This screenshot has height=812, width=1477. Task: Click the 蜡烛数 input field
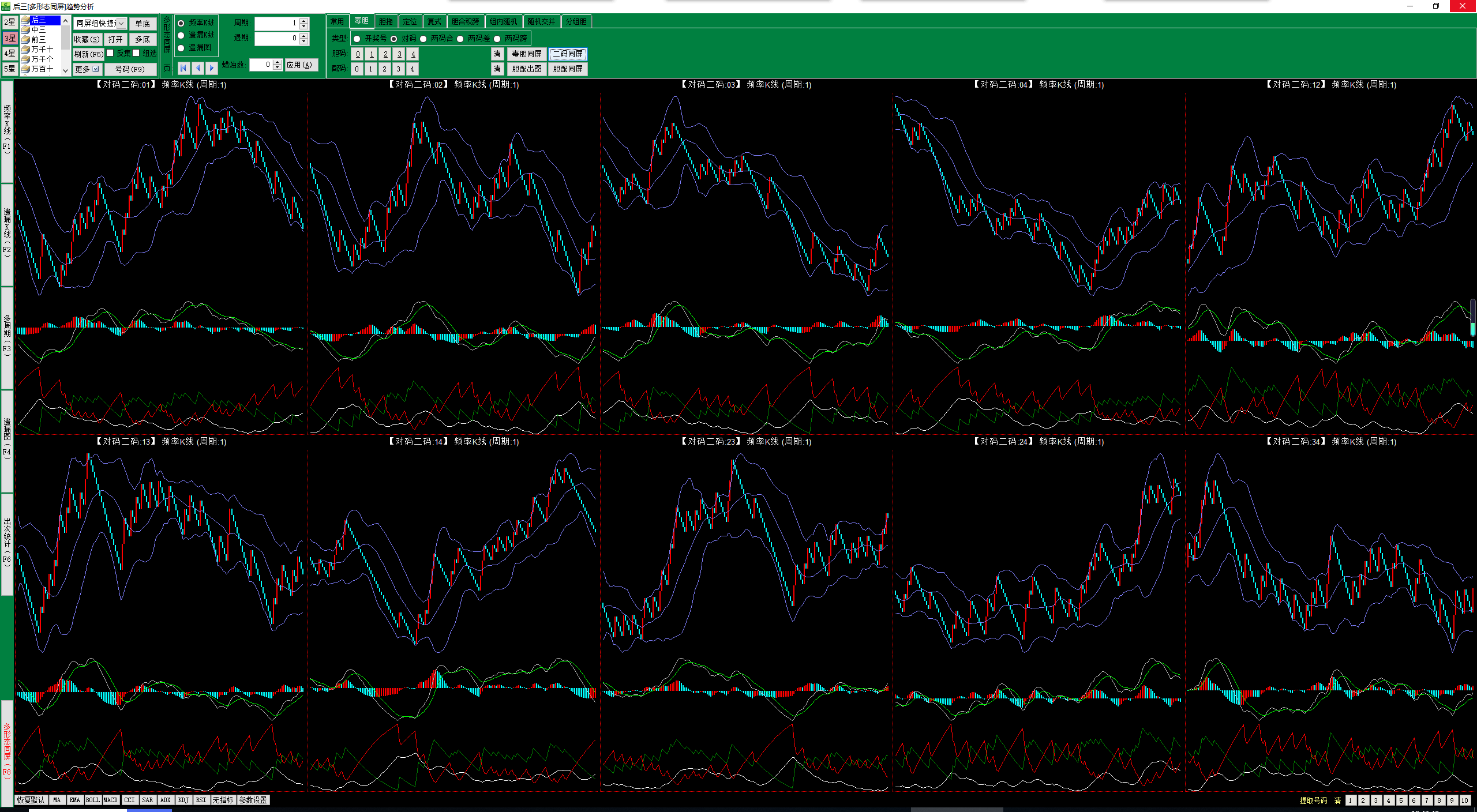261,65
